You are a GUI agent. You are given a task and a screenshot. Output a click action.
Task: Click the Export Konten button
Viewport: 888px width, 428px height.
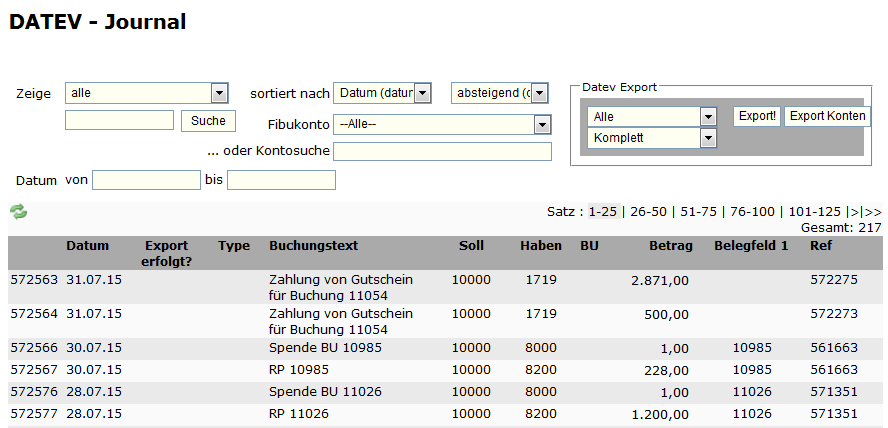coord(827,116)
